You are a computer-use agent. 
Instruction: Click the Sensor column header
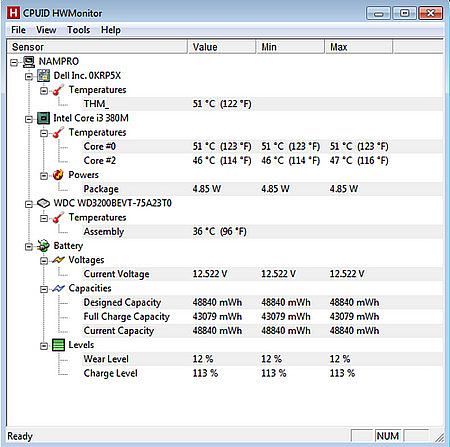click(x=97, y=47)
